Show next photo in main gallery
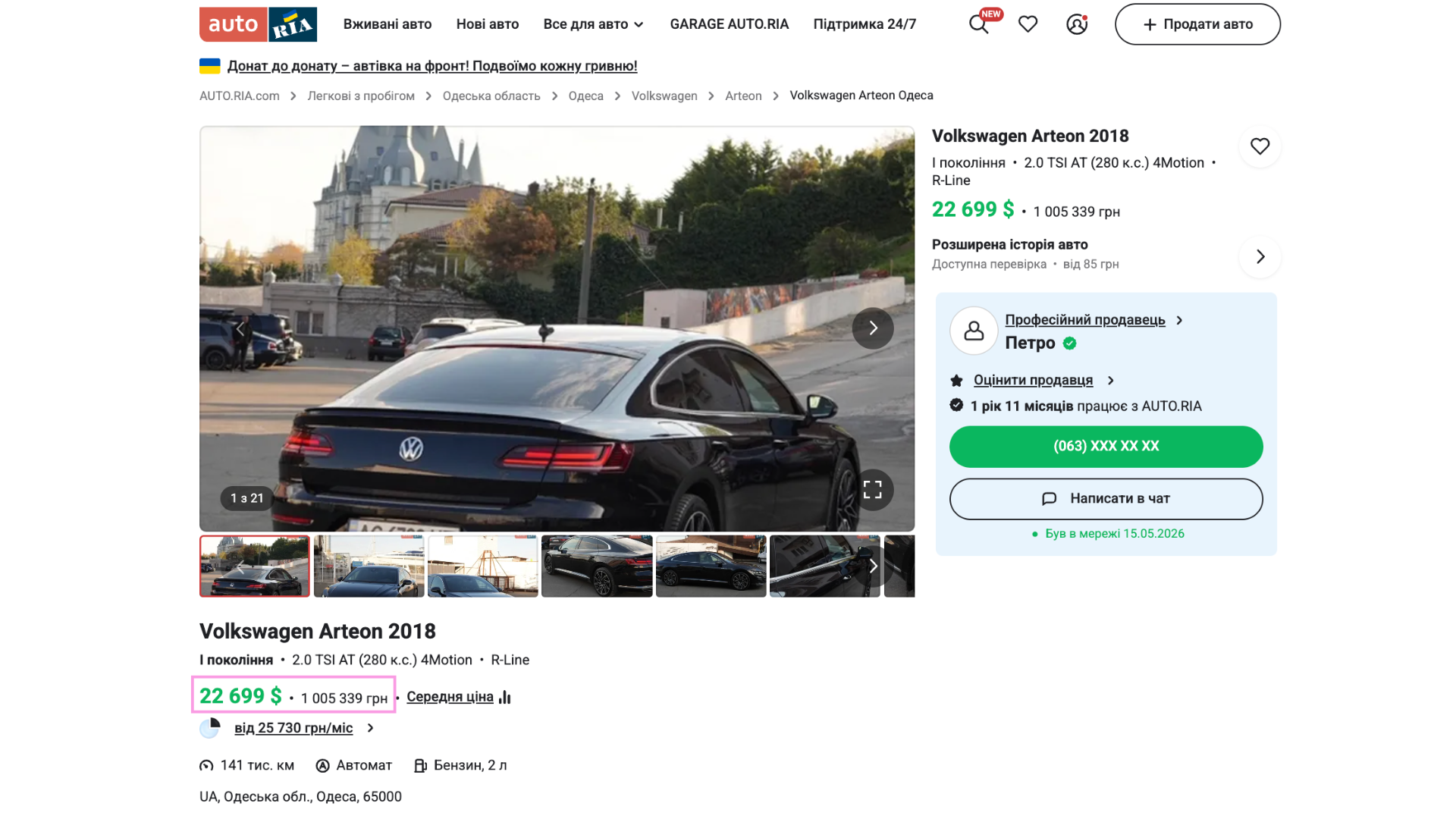This screenshot has height=819, width=1456. [873, 328]
